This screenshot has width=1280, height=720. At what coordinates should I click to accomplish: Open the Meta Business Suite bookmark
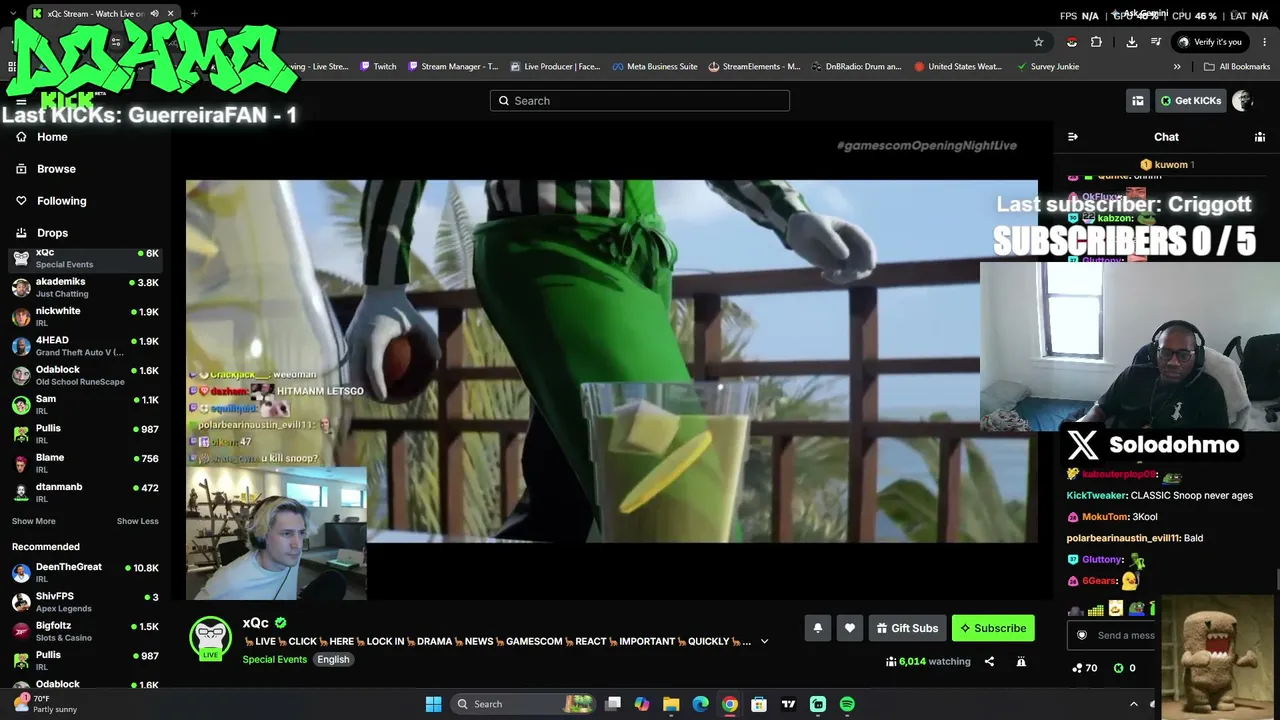(x=655, y=67)
